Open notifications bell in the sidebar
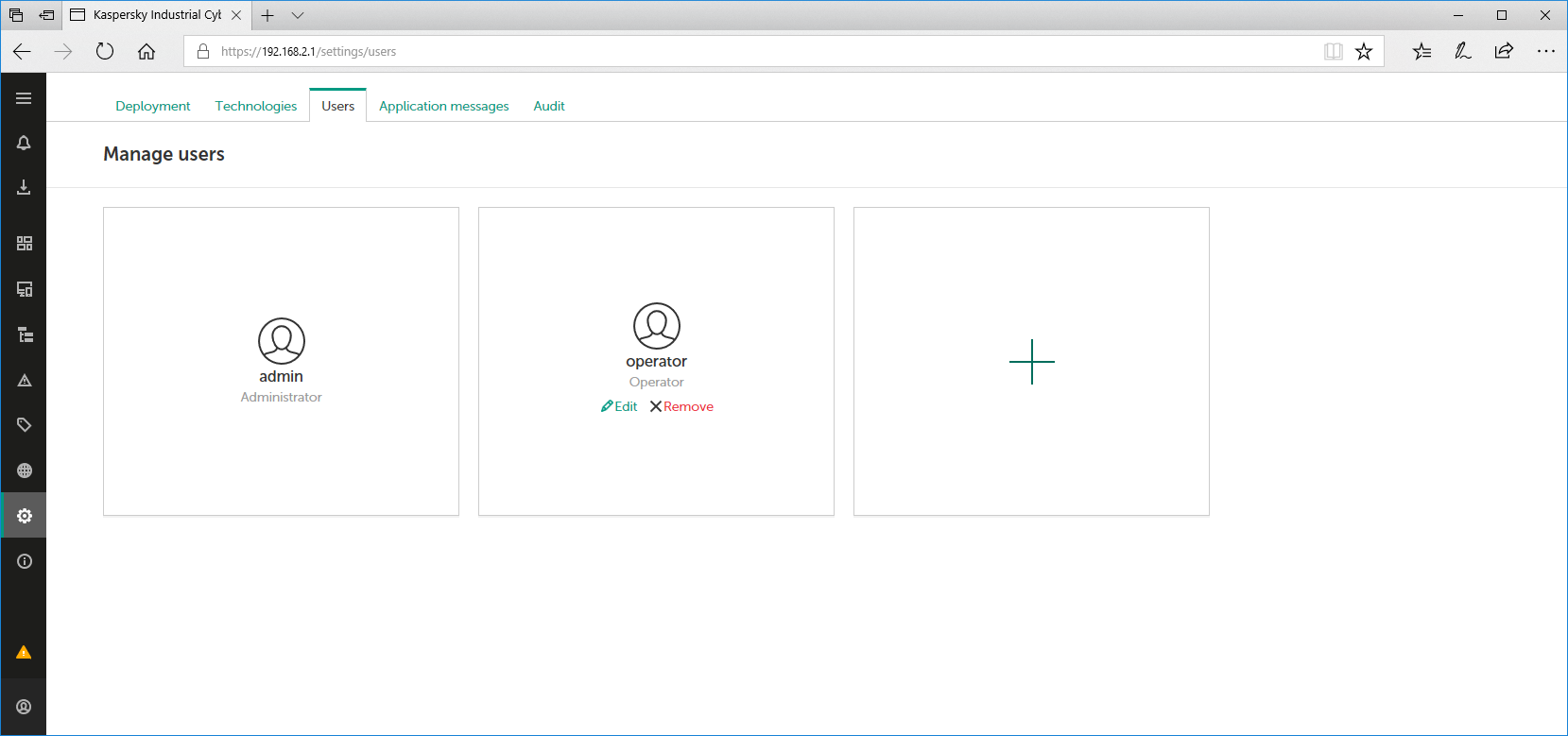The height and width of the screenshot is (736, 1568). pos(24,143)
